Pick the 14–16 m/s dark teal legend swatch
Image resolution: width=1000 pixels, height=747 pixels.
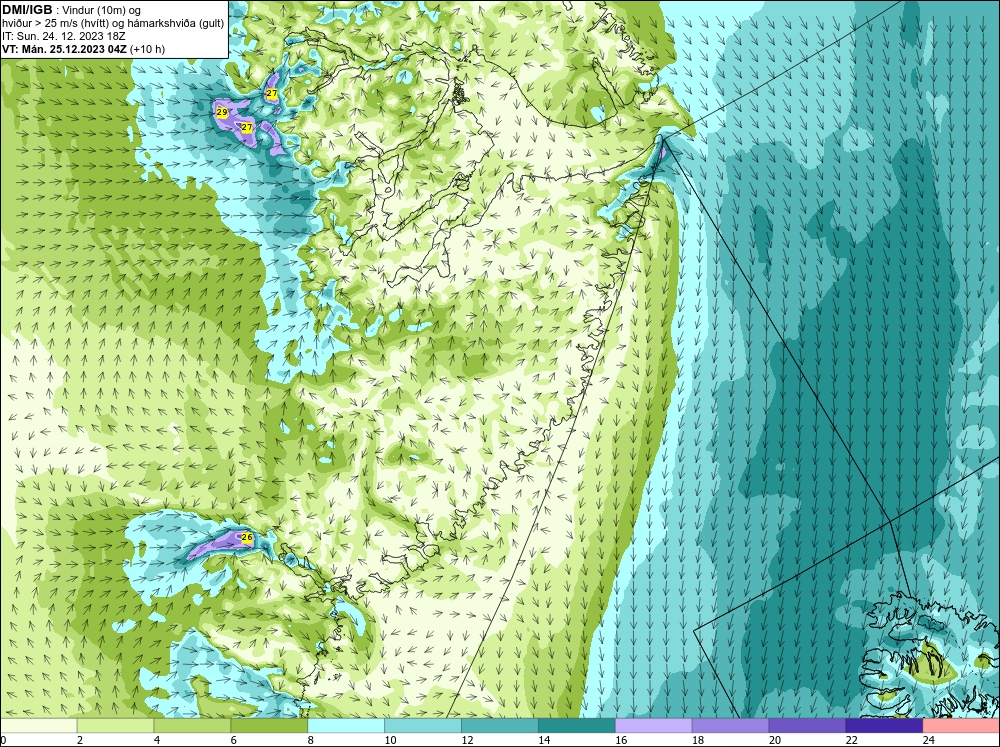click(577, 726)
